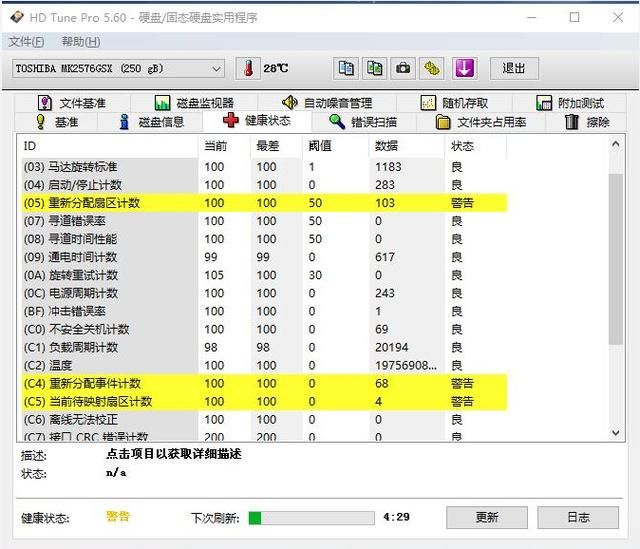Click the 数据 column header
This screenshot has height=549, width=640.
(407, 146)
